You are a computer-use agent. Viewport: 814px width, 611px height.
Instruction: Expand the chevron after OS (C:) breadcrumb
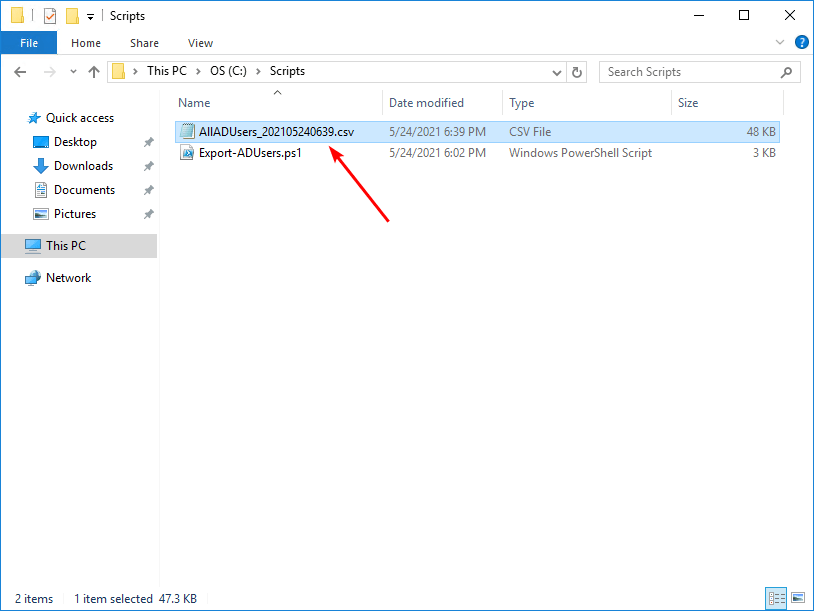click(258, 72)
